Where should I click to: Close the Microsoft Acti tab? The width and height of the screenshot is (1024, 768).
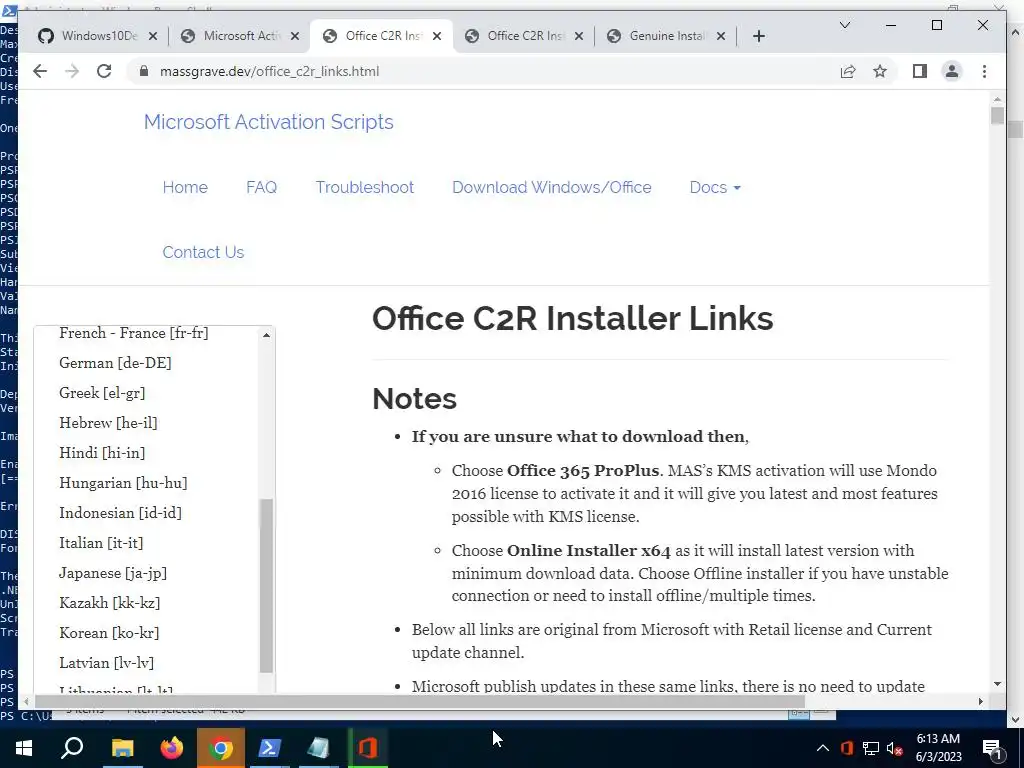[295, 36]
